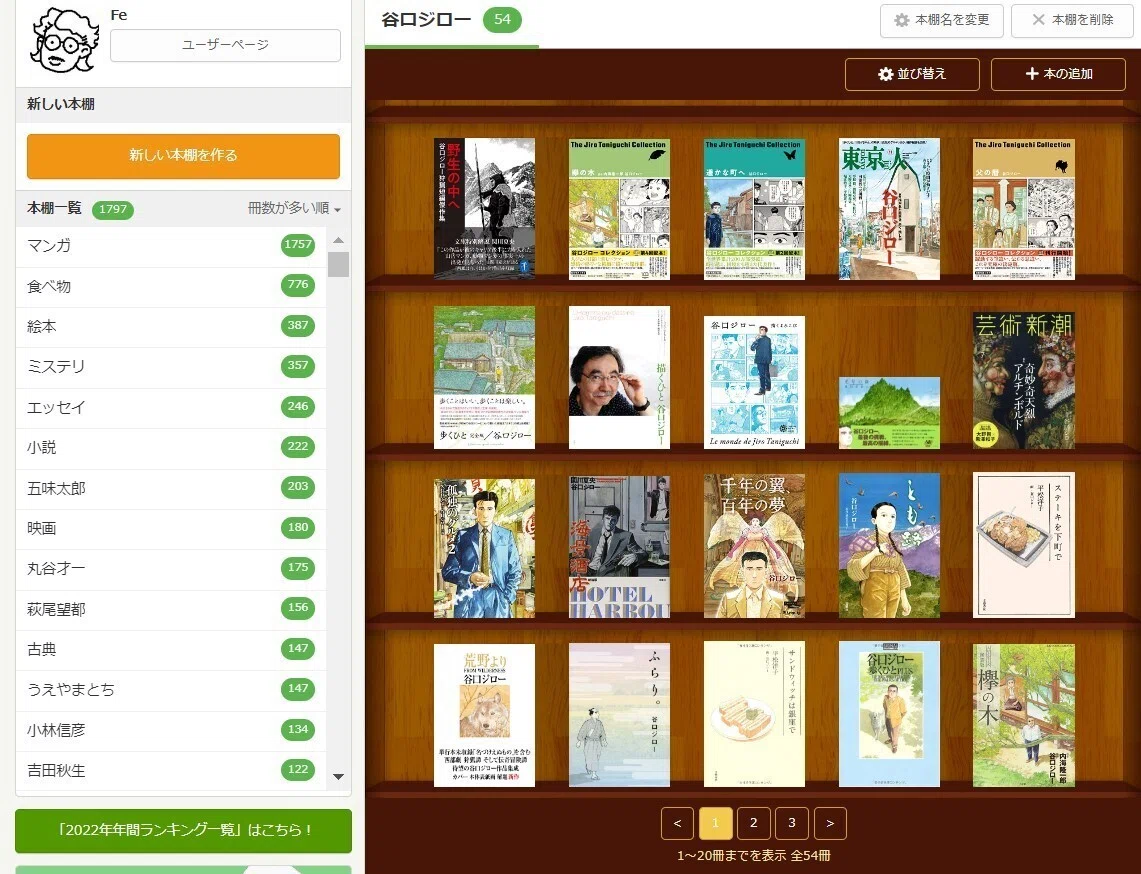Select the 映画 shelf
This screenshot has width=1141, height=874.
171,528
